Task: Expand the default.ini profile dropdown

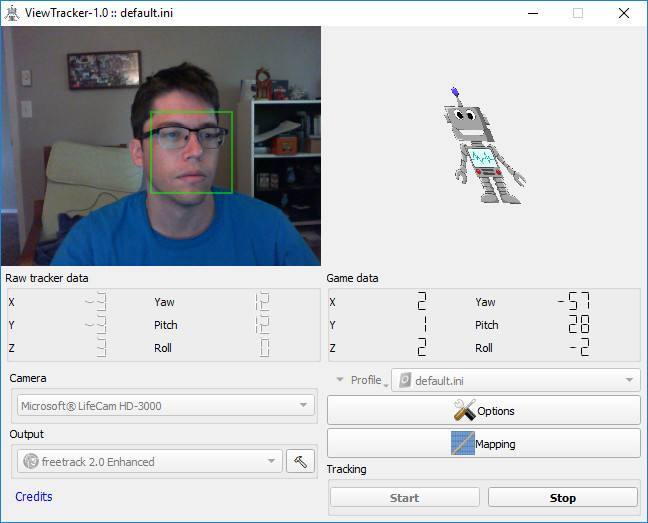Action: (515, 380)
